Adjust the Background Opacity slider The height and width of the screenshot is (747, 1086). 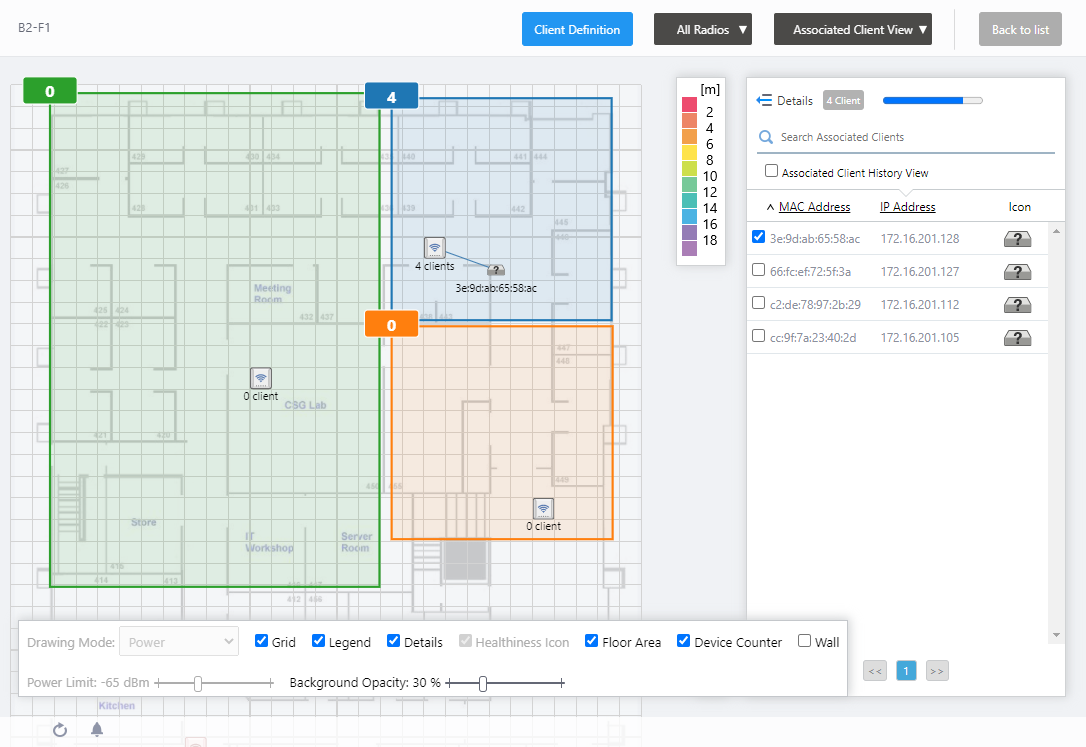click(x=483, y=683)
